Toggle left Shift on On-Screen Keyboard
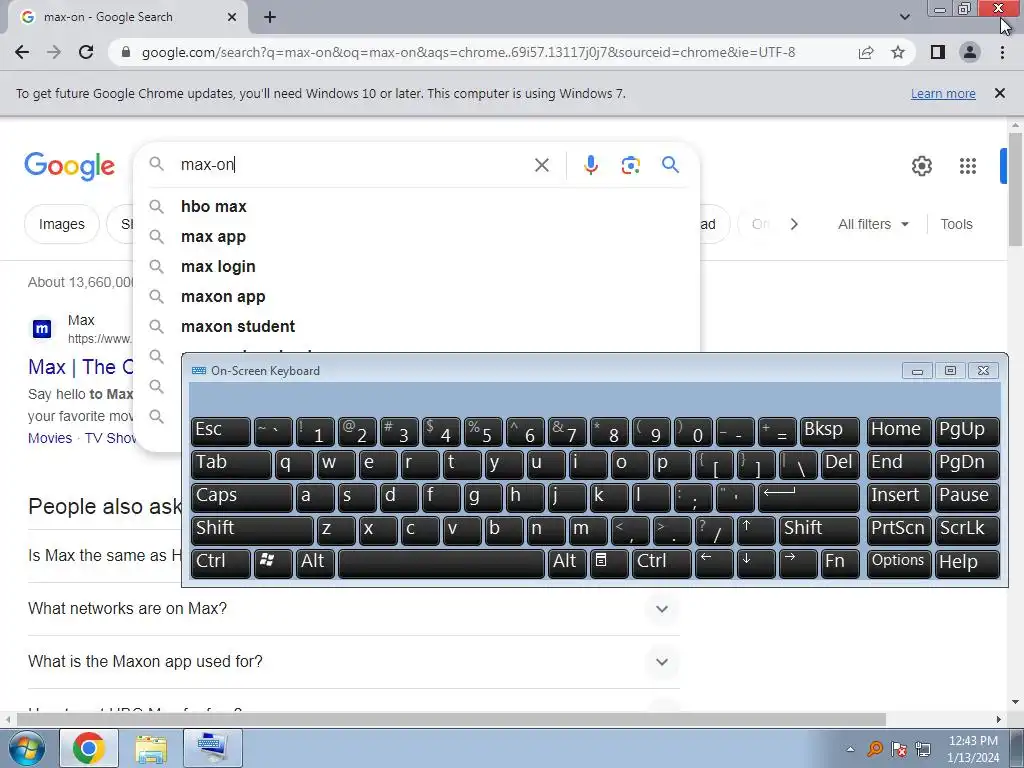 252,530
